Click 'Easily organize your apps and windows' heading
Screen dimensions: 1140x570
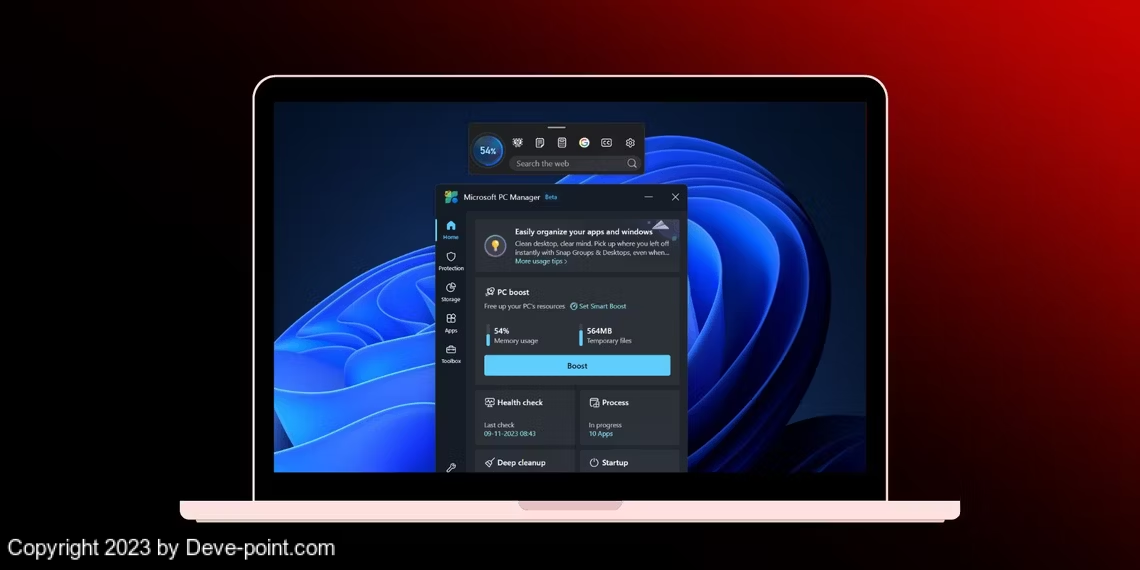(x=584, y=232)
